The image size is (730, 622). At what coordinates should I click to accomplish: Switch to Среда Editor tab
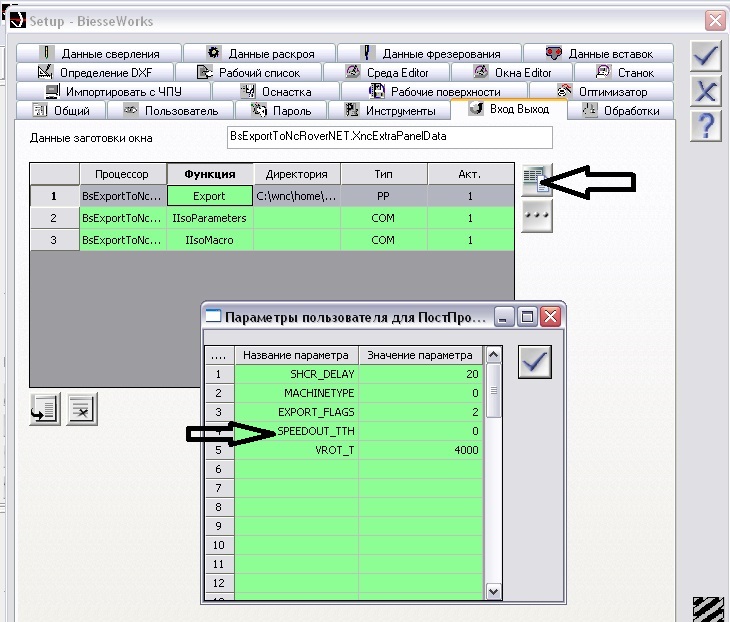tap(386, 73)
